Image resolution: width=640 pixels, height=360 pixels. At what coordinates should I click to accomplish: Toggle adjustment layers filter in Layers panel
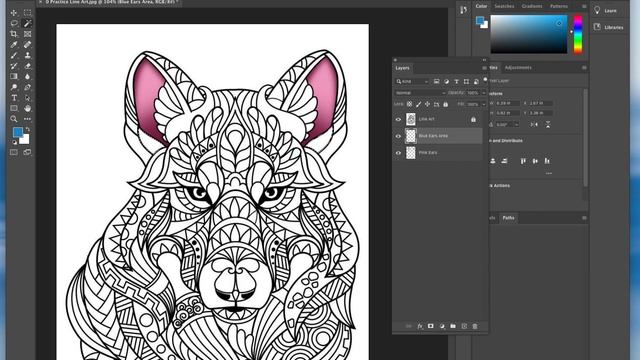[x=446, y=82]
